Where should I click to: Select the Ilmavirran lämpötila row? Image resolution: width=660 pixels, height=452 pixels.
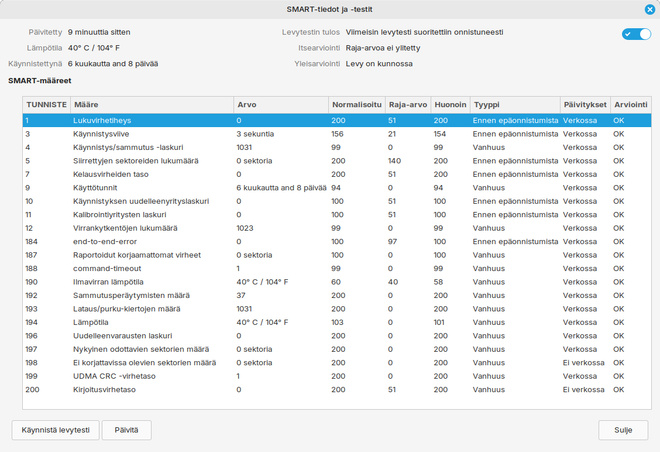(337, 282)
